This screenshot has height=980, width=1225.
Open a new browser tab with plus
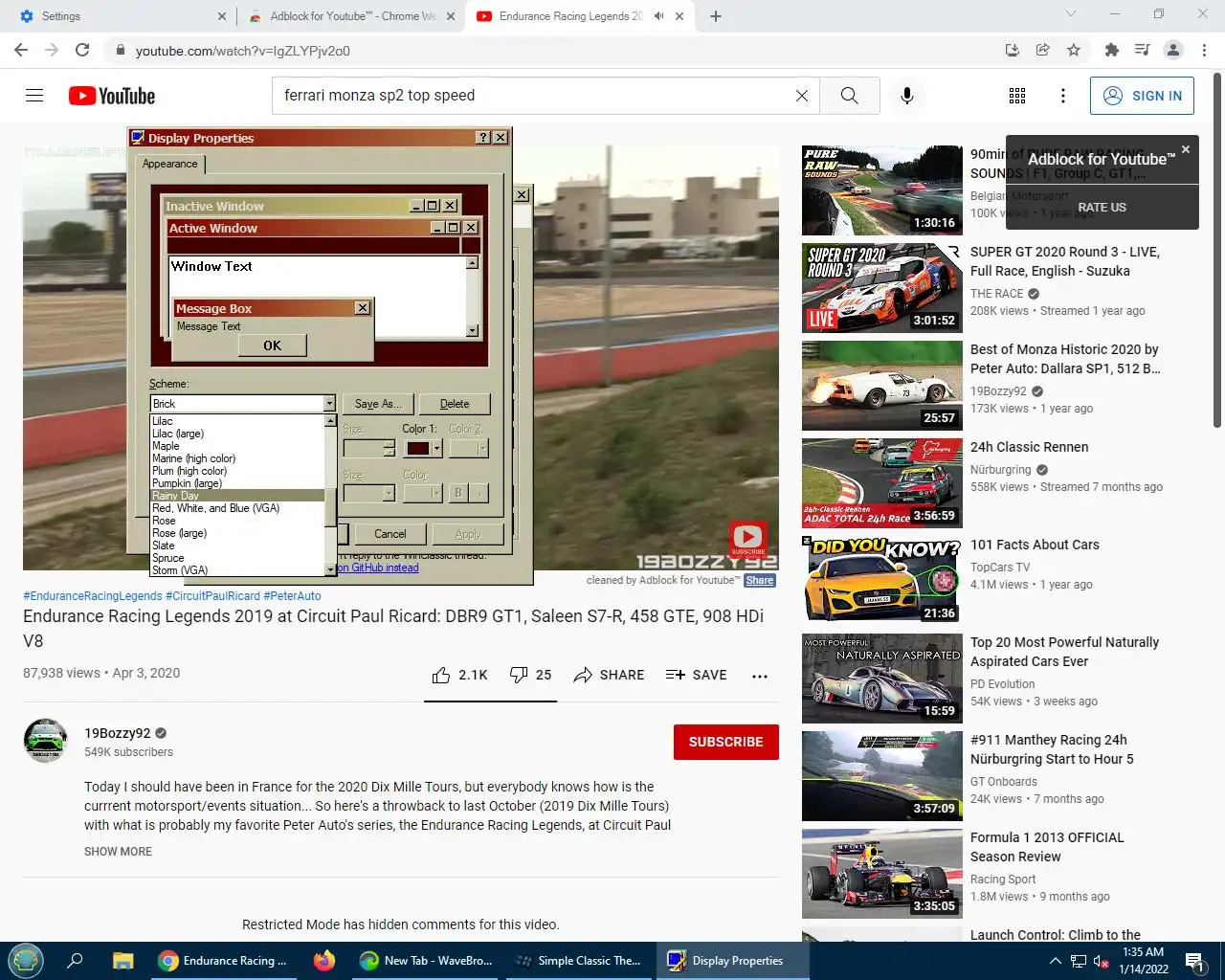716,16
